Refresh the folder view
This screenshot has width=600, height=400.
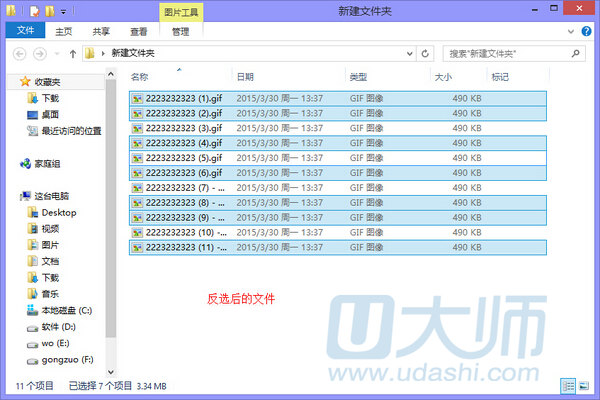(425, 54)
